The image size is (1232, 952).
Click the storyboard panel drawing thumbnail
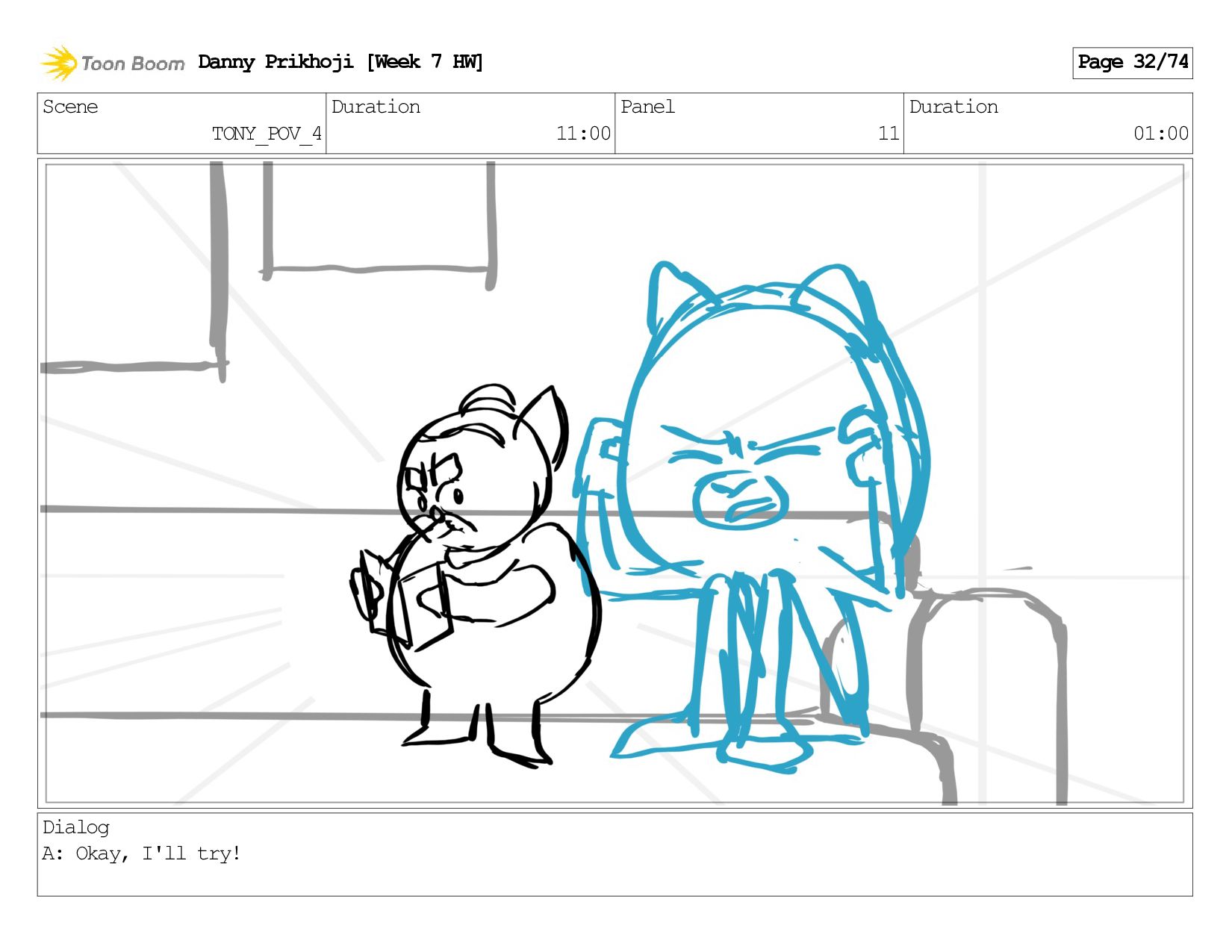[615, 483]
